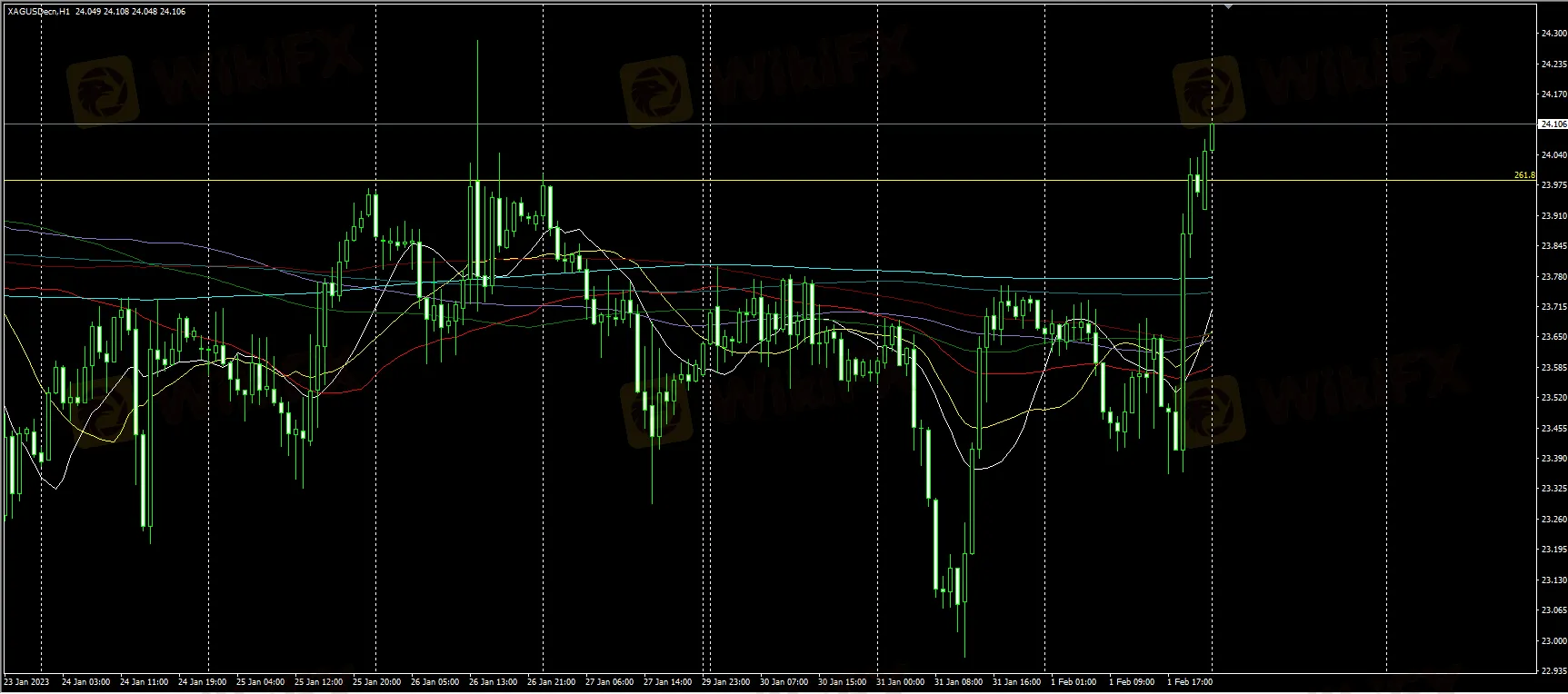Click the 31 Jan 08:00 time label
Viewport: 1568px width, 694px height.
coord(958,681)
